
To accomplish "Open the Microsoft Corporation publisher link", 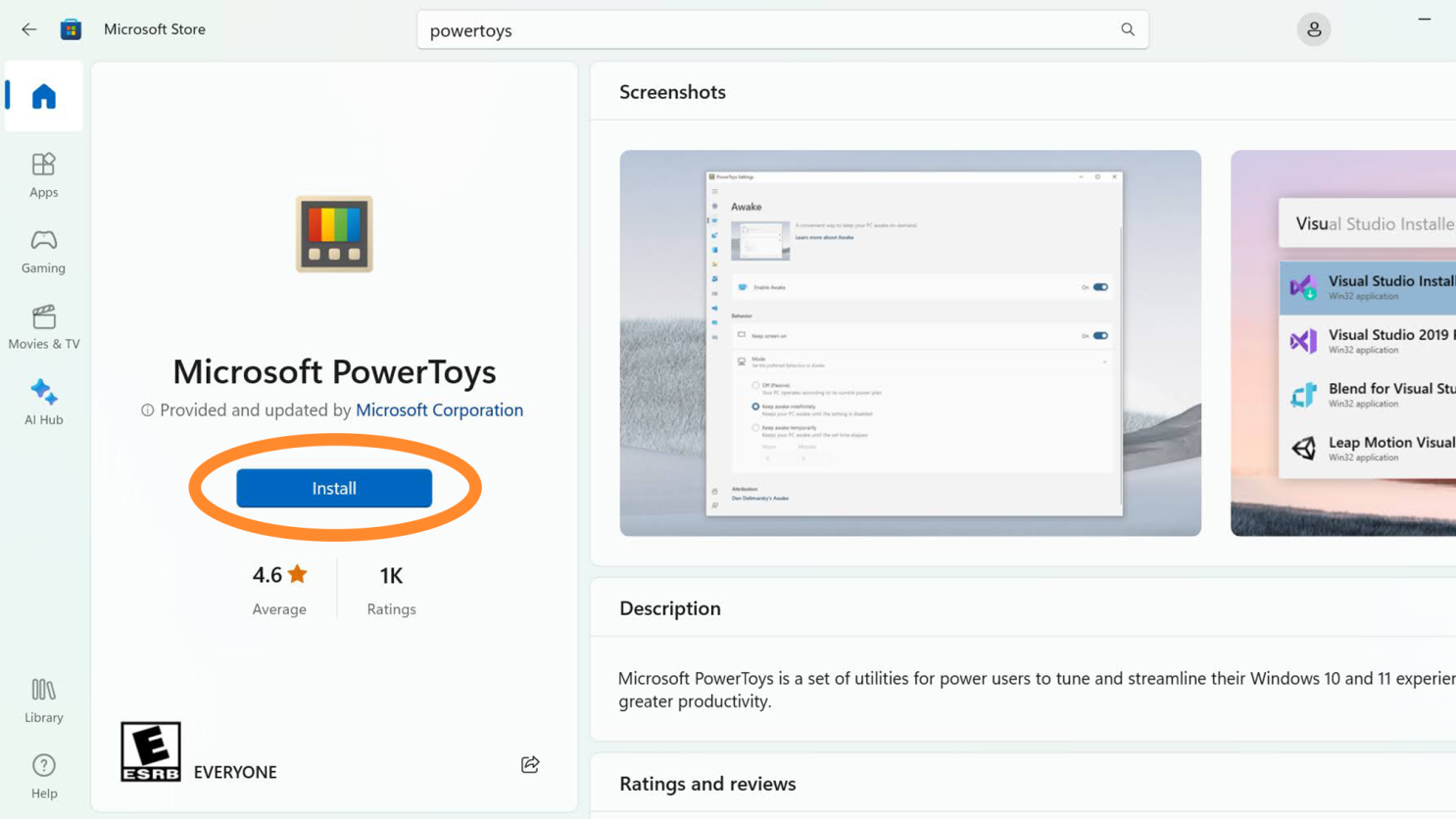I will 439,409.
